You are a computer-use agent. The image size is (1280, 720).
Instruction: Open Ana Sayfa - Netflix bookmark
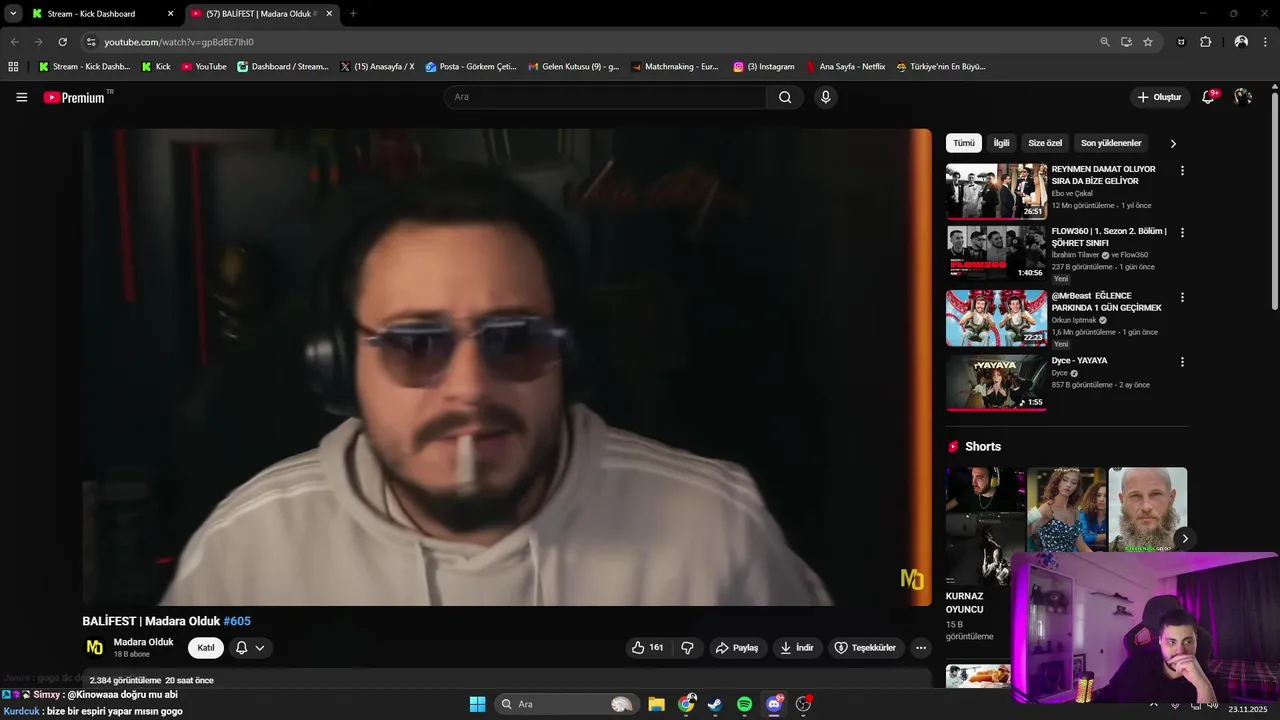846,67
